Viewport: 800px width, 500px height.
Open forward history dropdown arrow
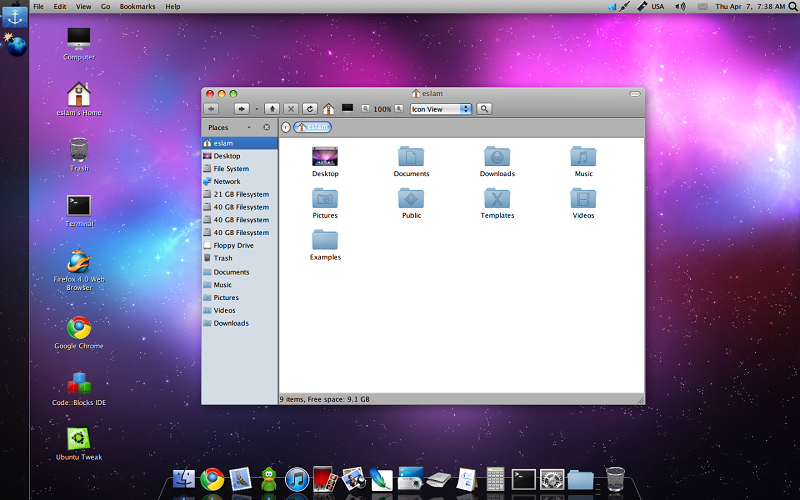click(257, 108)
